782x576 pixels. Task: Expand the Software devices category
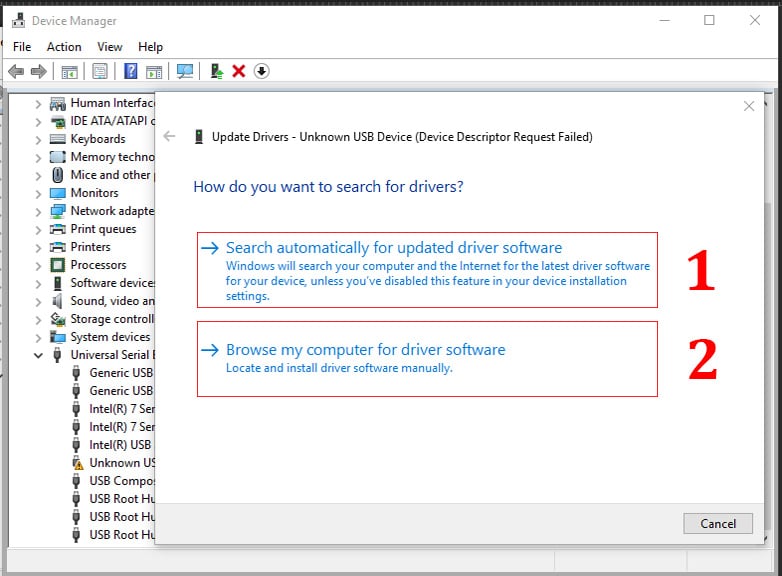(38, 283)
